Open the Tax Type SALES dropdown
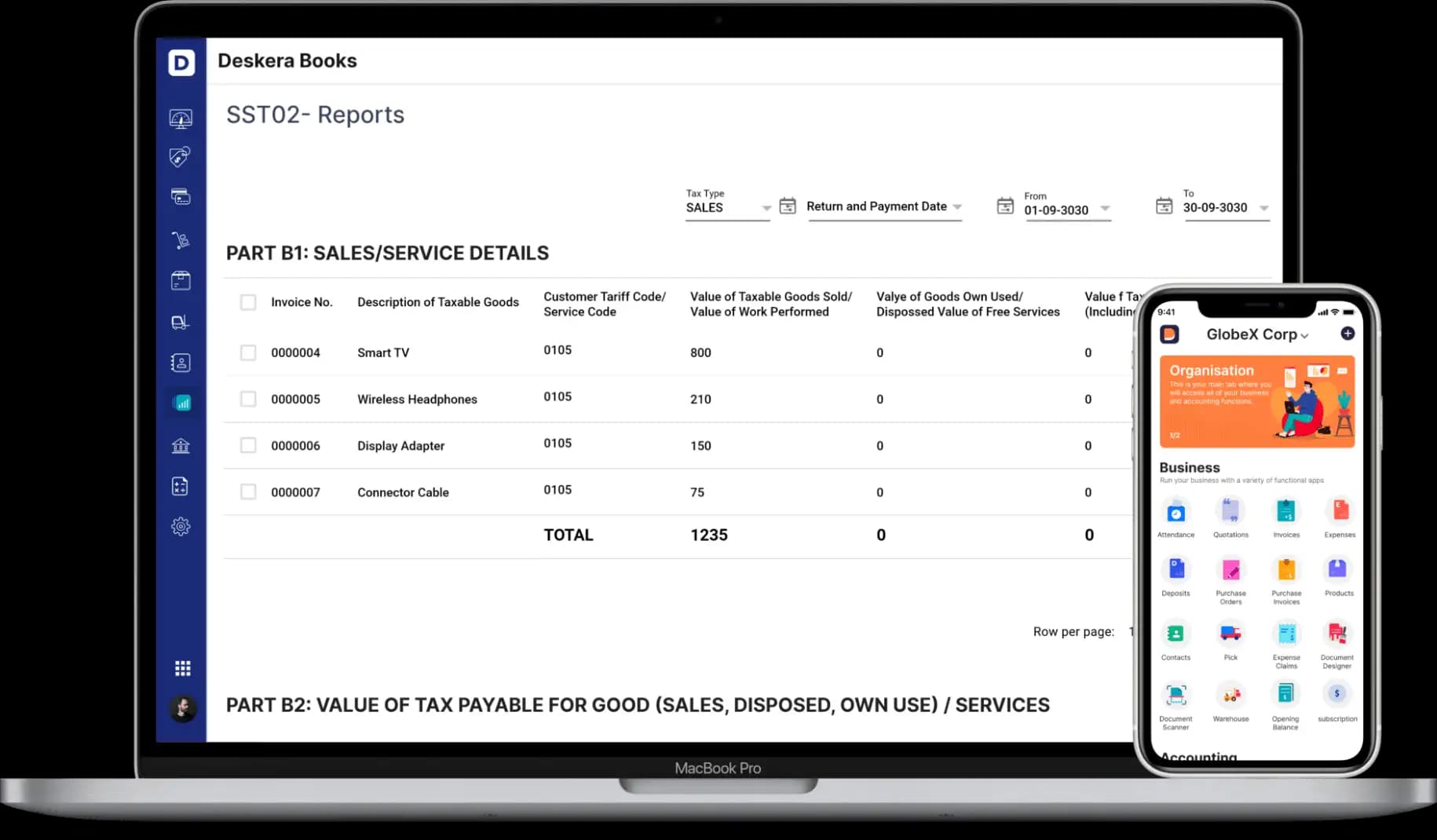 click(x=728, y=207)
